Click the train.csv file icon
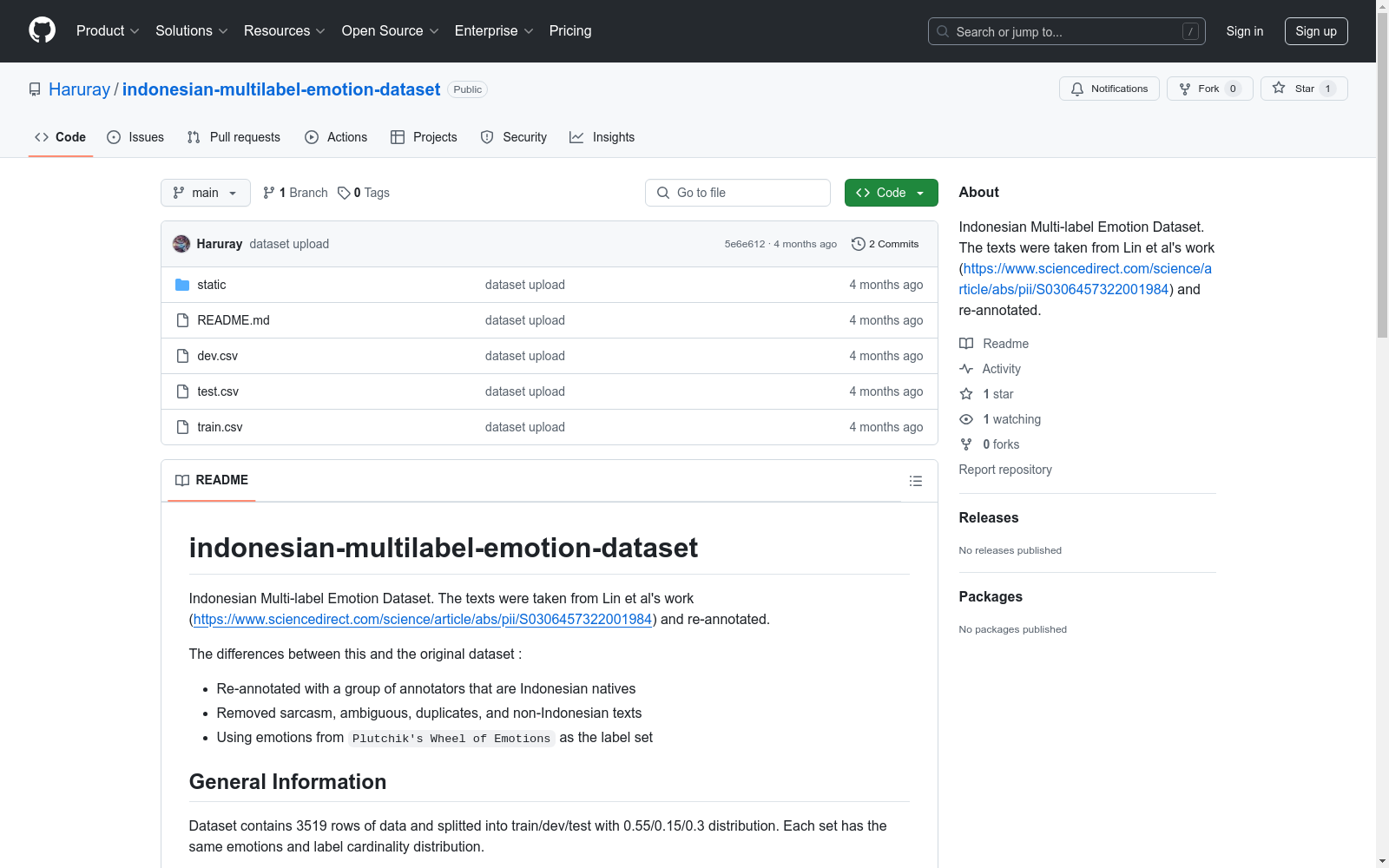This screenshot has height=868, width=1389. [x=182, y=427]
